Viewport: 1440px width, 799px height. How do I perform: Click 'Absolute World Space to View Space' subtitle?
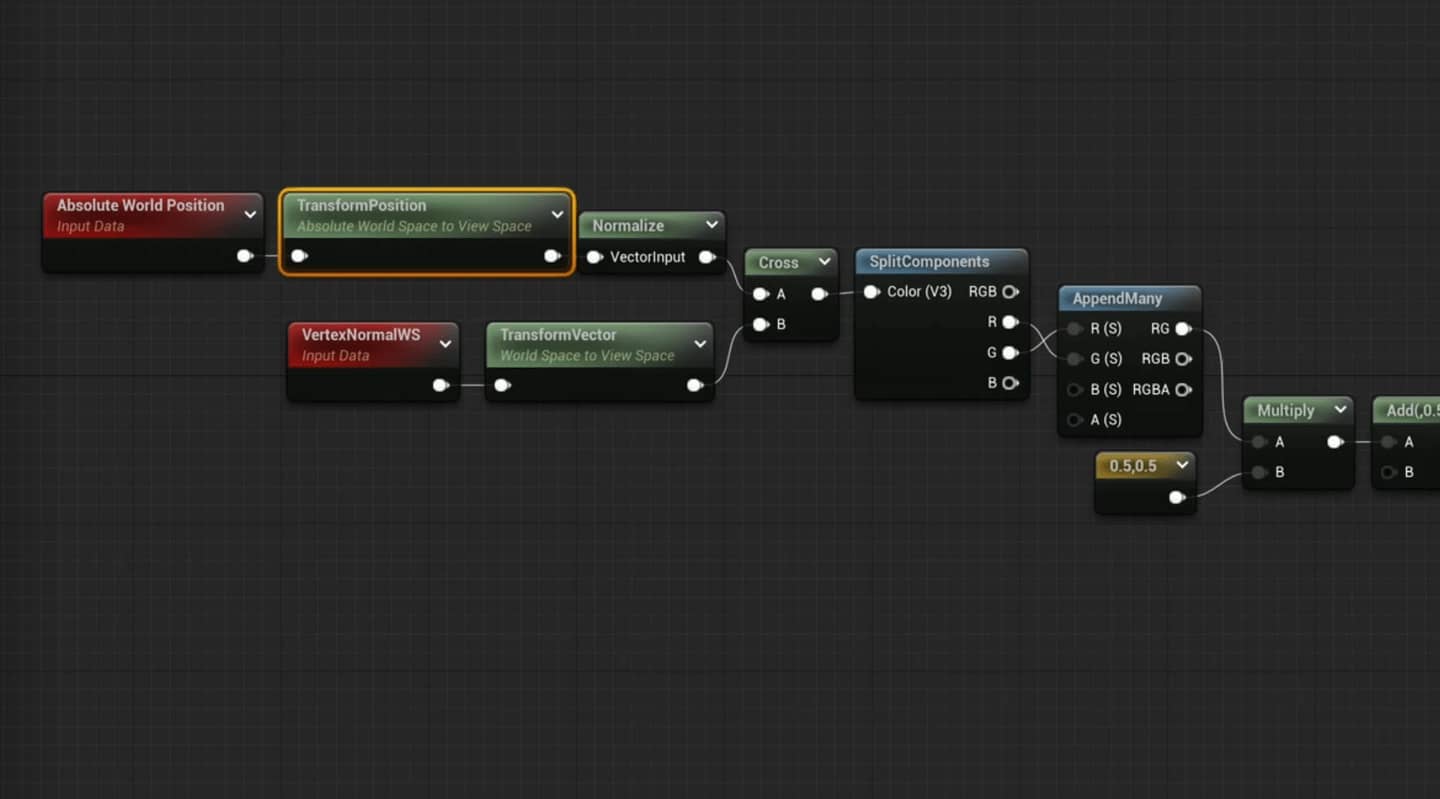pos(414,226)
